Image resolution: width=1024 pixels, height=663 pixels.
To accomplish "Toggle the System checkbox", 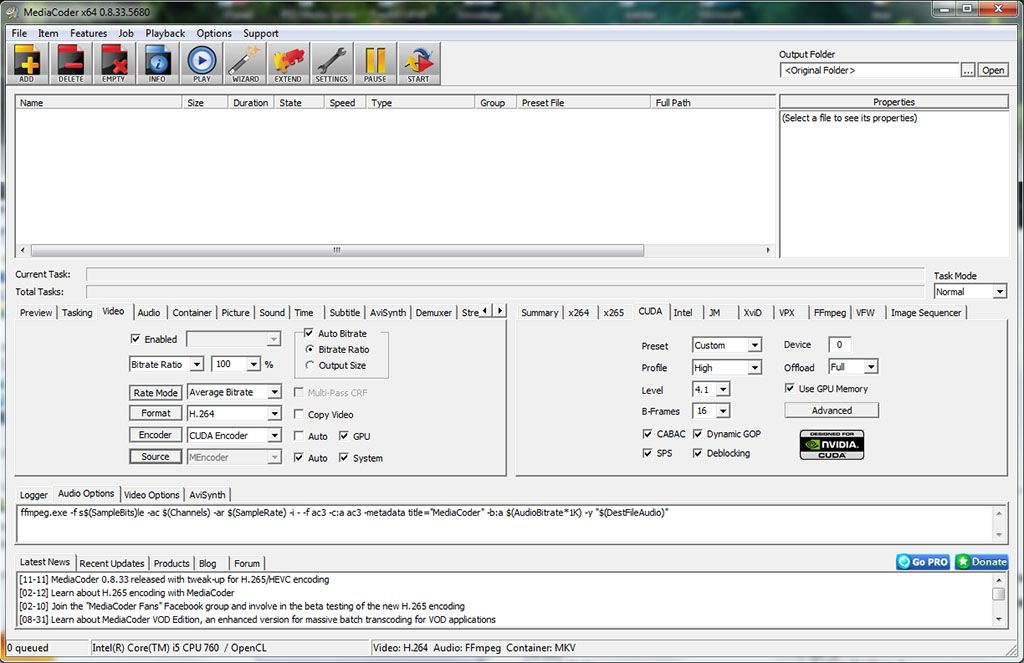I will [x=344, y=458].
